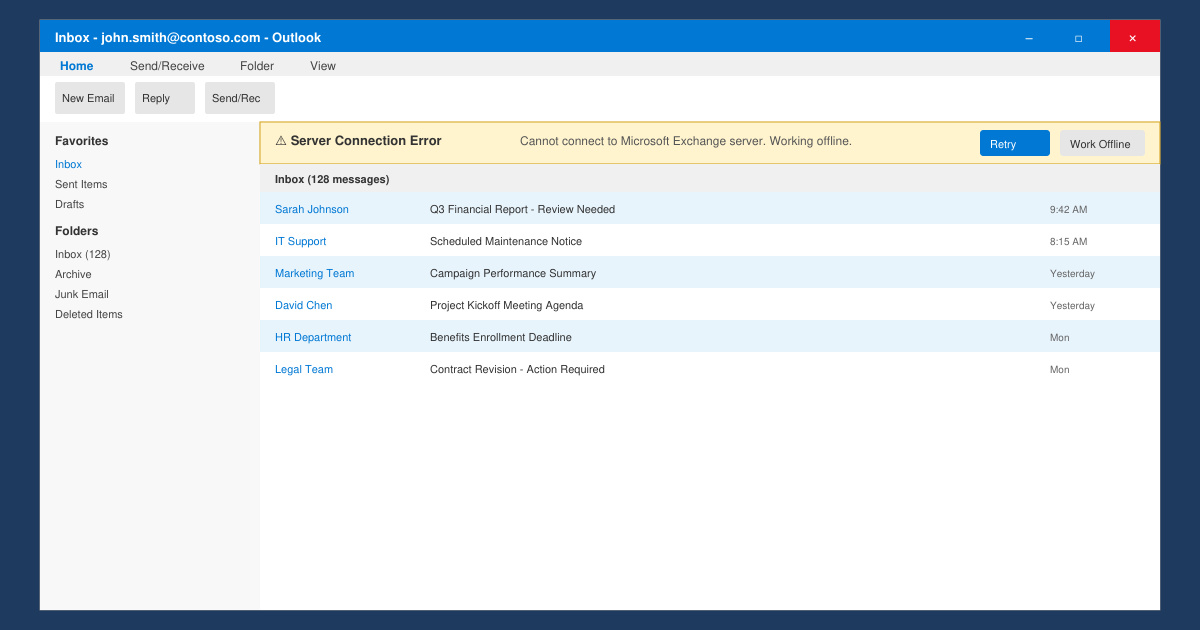Click the 8:15 AM timestamp
The image size is (1200, 630).
(x=1068, y=241)
